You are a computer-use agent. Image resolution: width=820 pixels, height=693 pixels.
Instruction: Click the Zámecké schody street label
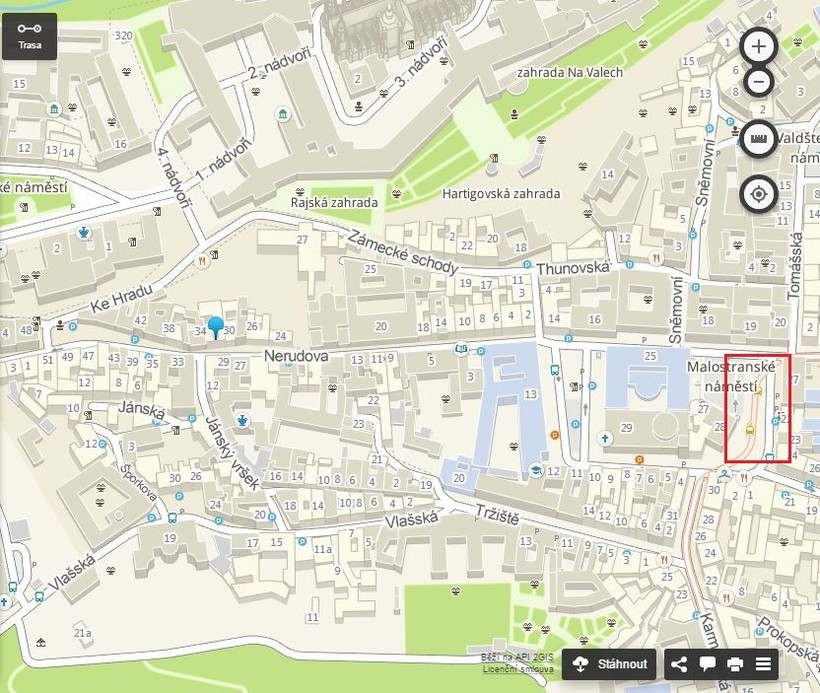(x=403, y=253)
